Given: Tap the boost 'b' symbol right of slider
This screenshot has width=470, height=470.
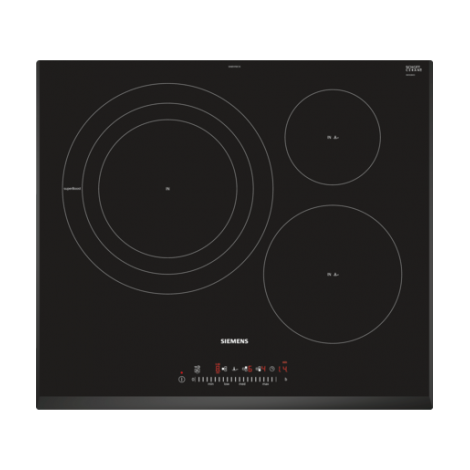Looking at the screenshot, I should 286,379.
